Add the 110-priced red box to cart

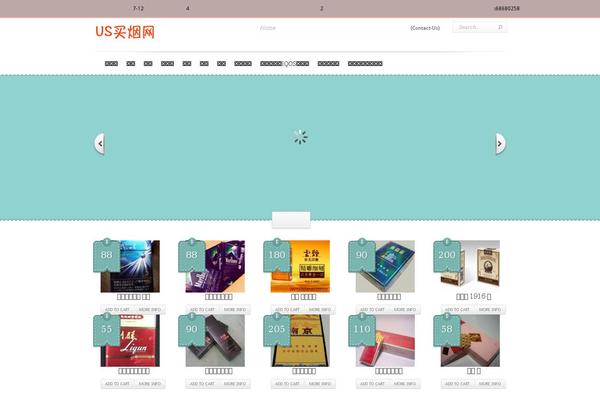pos(372,384)
